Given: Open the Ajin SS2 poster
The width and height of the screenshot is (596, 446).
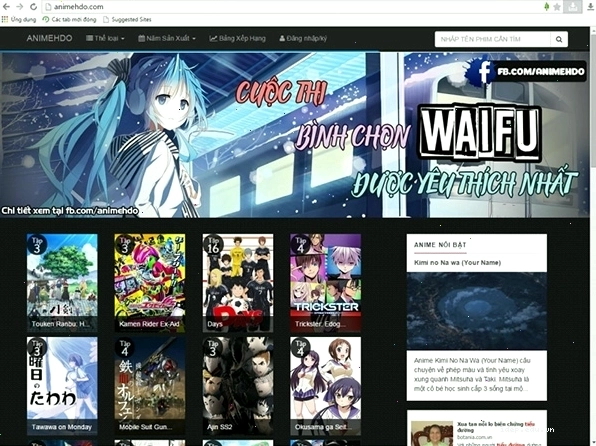Looking at the screenshot, I should coord(238,386).
